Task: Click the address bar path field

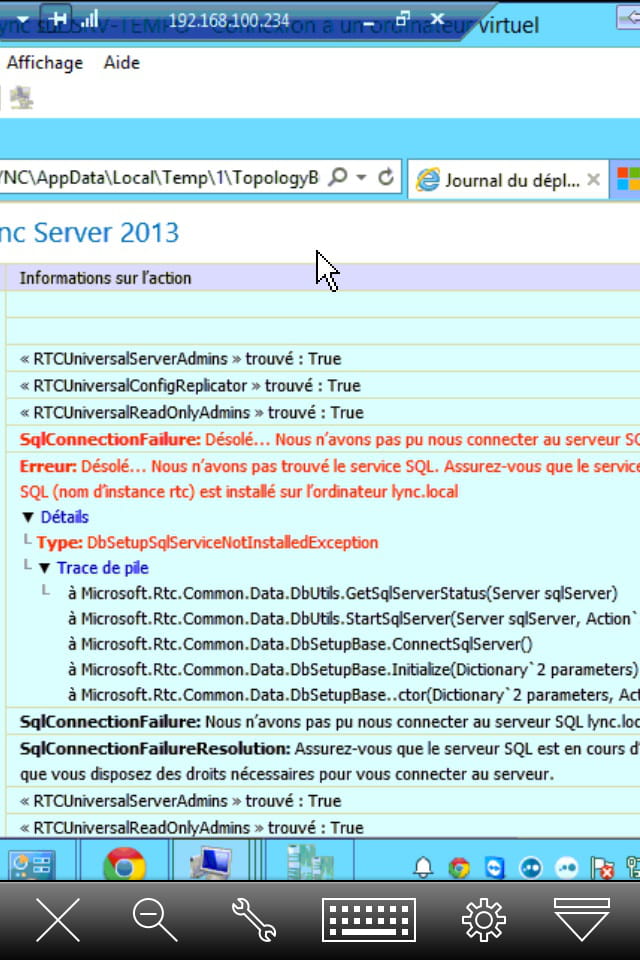Action: tap(160, 178)
